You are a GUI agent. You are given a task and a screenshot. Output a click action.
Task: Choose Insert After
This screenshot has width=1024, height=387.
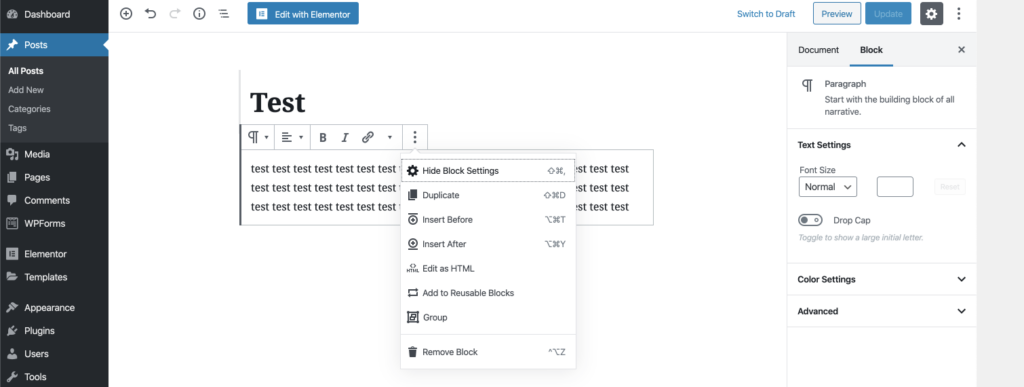pos(488,244)
